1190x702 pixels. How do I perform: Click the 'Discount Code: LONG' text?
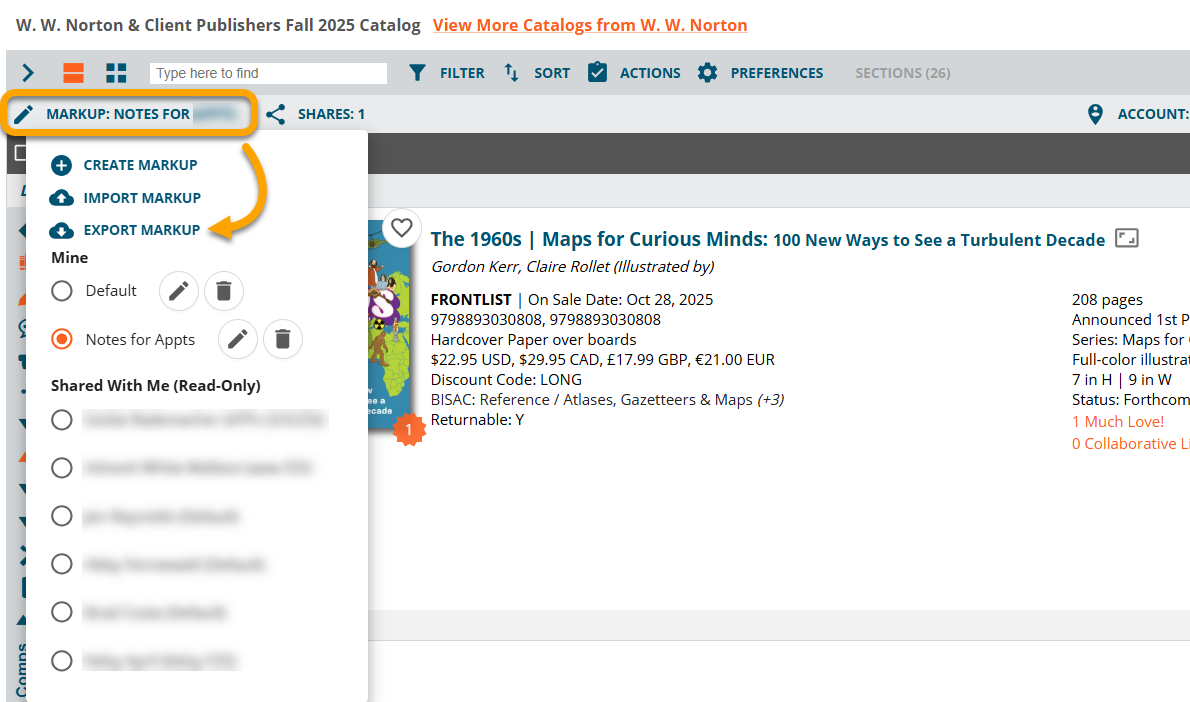pos(506,379)
